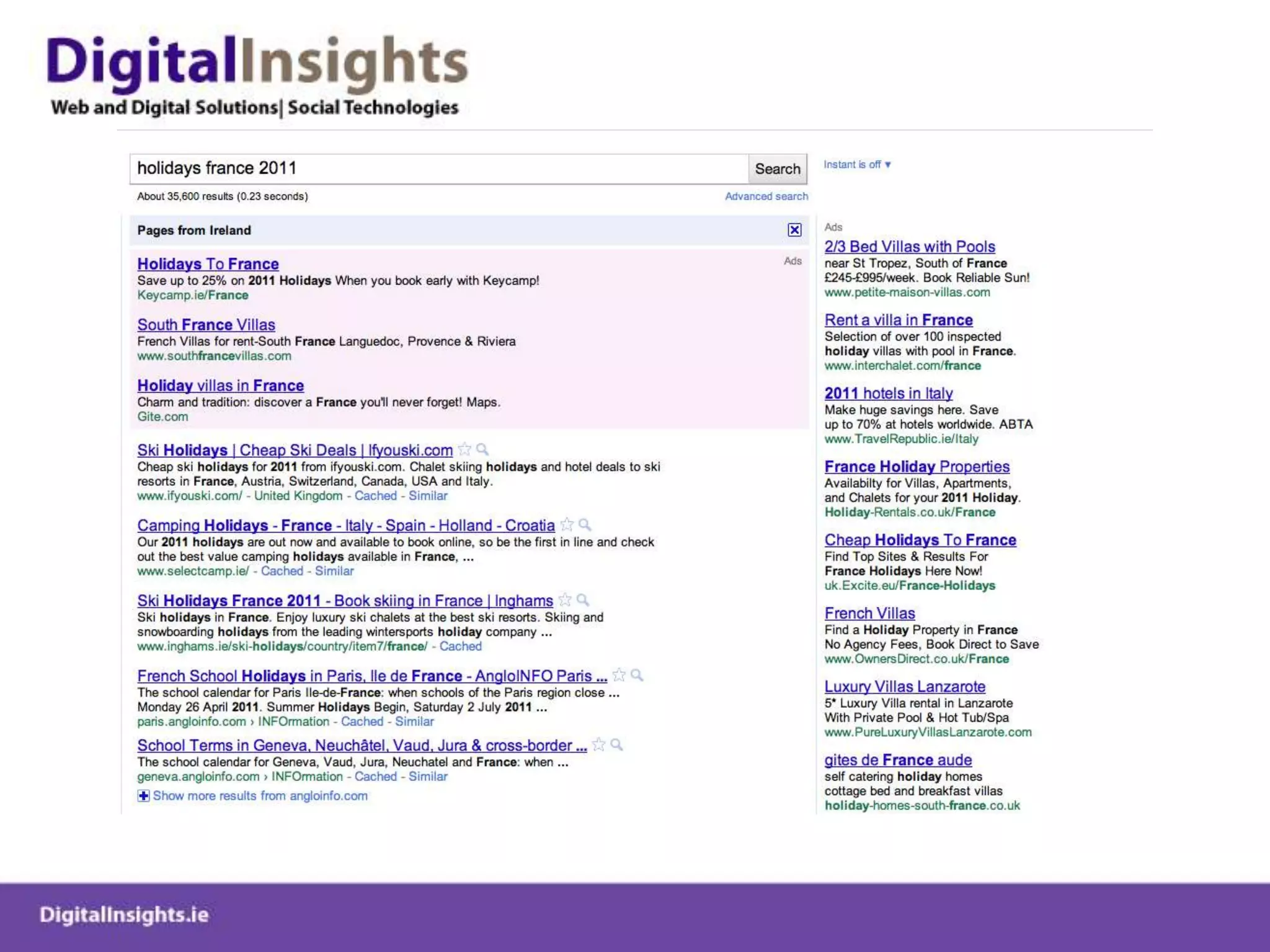The height and width of the screenshot is (952, 1270).
Task: Open French Villas ad link
Action: pyautogui.click(x=869, y=613)
